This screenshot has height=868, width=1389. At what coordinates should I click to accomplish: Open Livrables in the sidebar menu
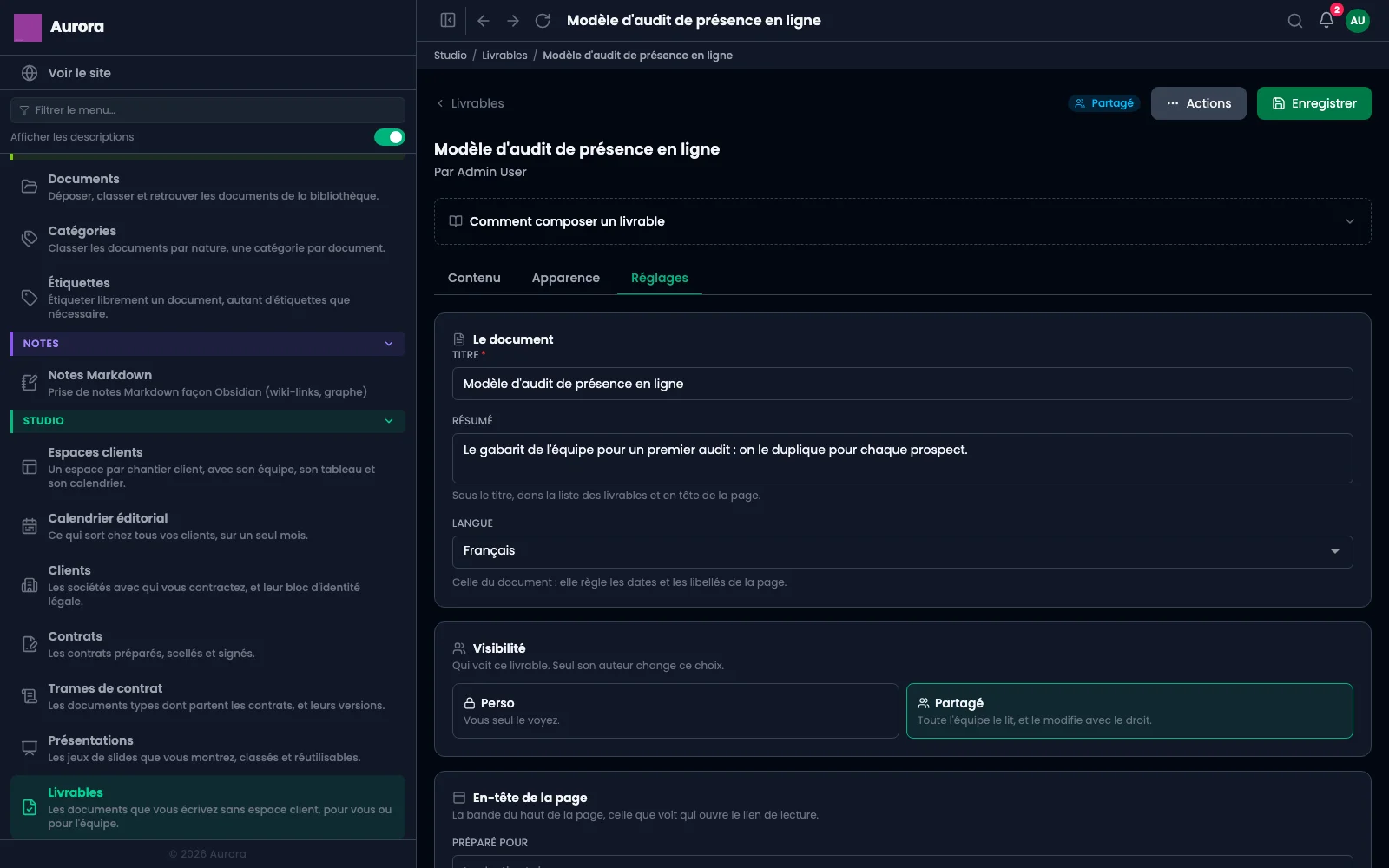(207, 807)
